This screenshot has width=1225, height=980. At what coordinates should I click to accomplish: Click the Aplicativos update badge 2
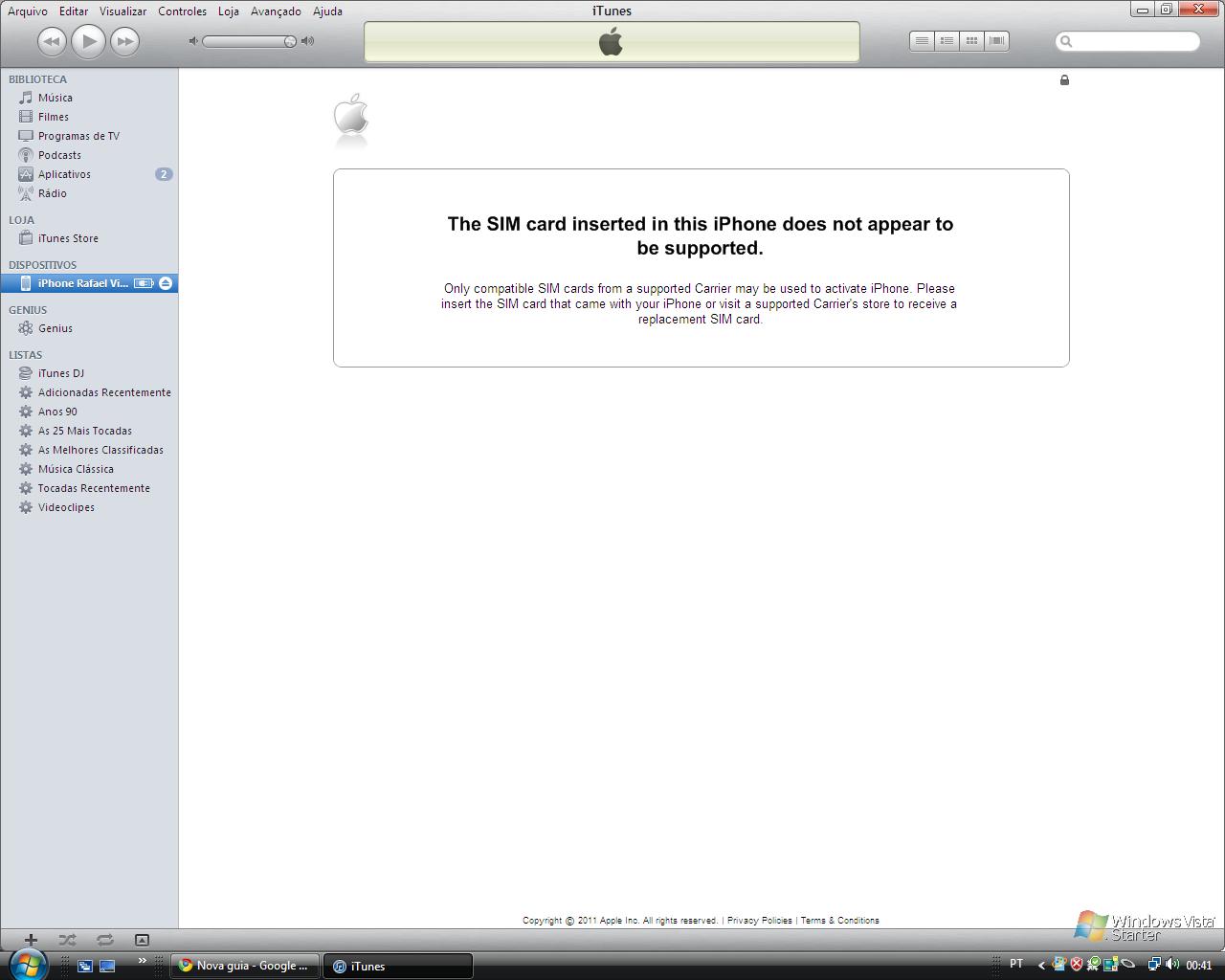tap(164, 174)
